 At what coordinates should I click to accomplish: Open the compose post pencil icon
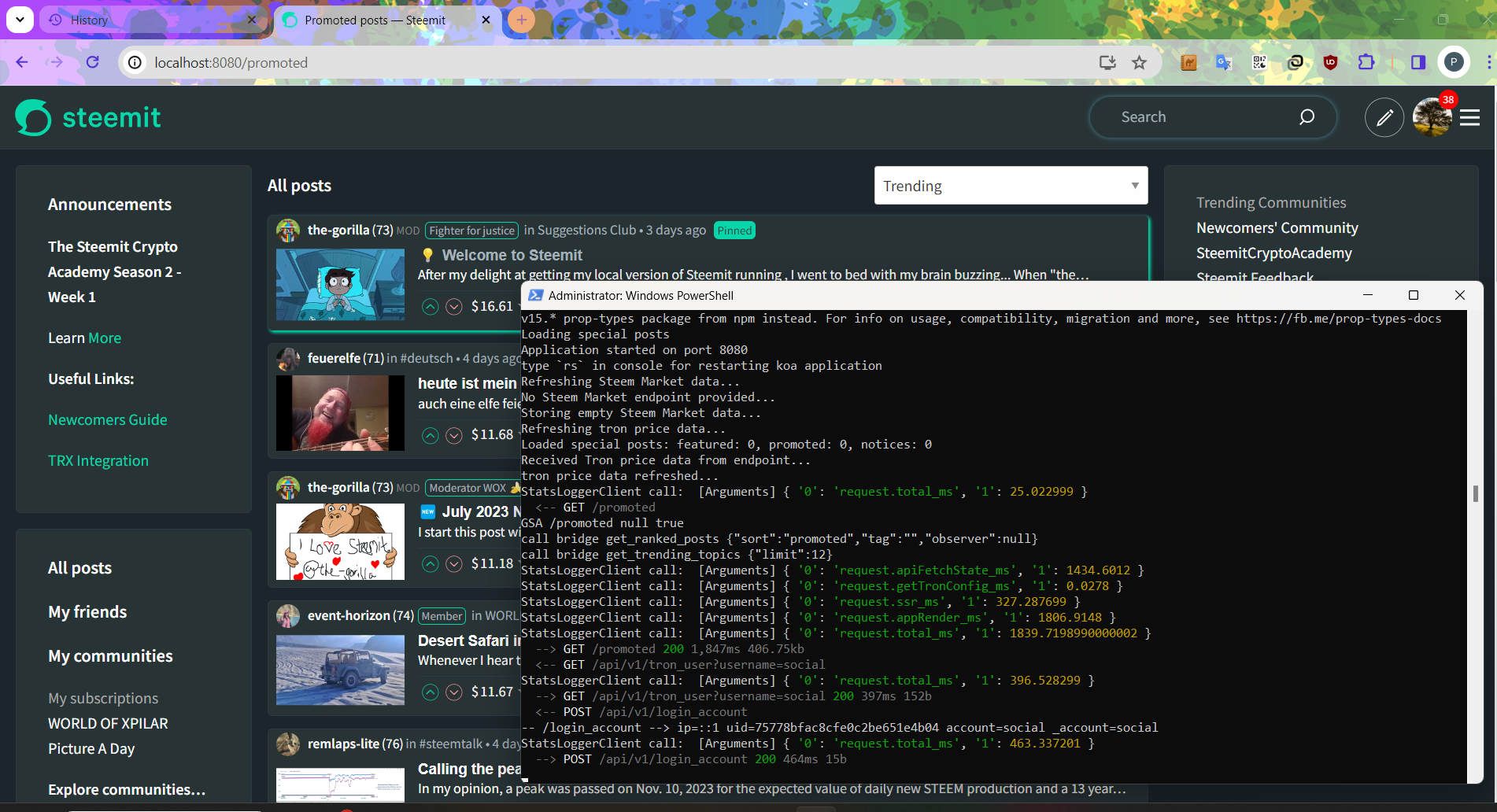click(x=1384, y=118)
